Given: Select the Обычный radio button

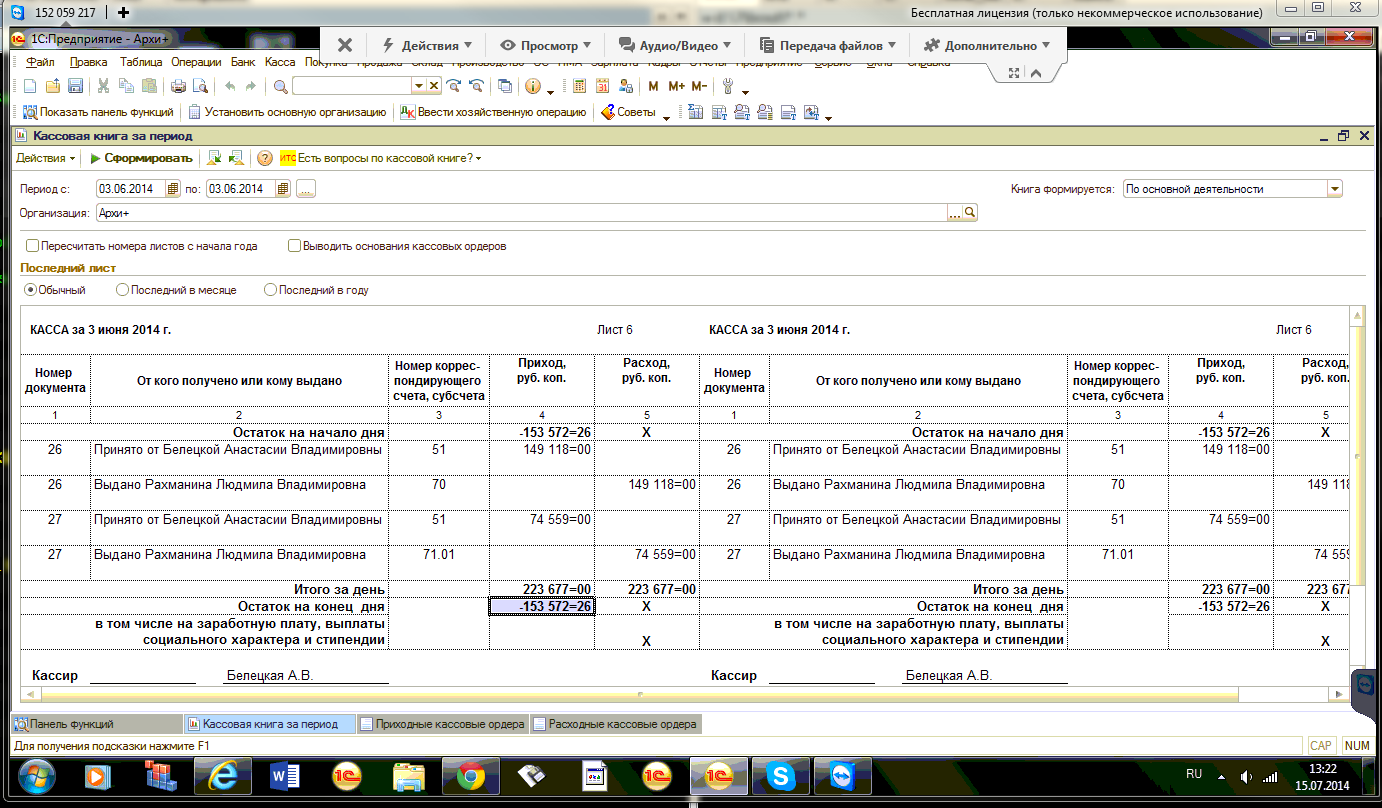Looking at the screenshot, I should pos(30,290).
